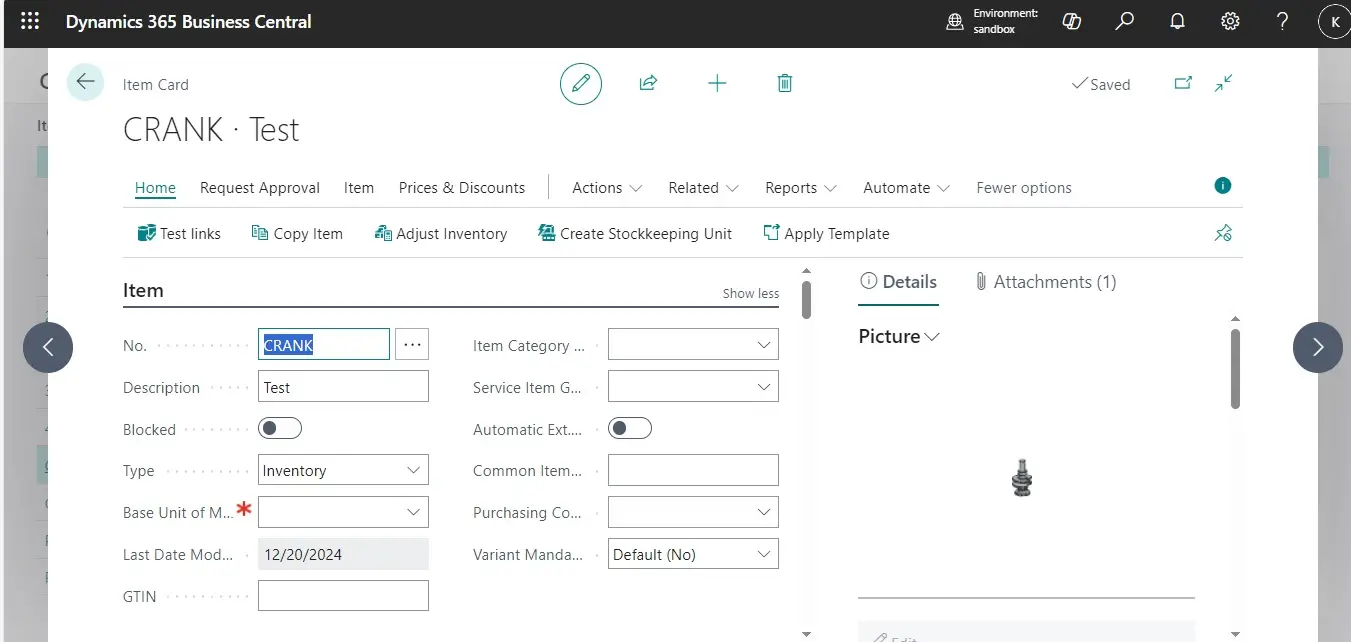The width and height of the screenshot is (1351, 642).
Task: Open the Copilot icon in top bar
Action: [1072, 21]
